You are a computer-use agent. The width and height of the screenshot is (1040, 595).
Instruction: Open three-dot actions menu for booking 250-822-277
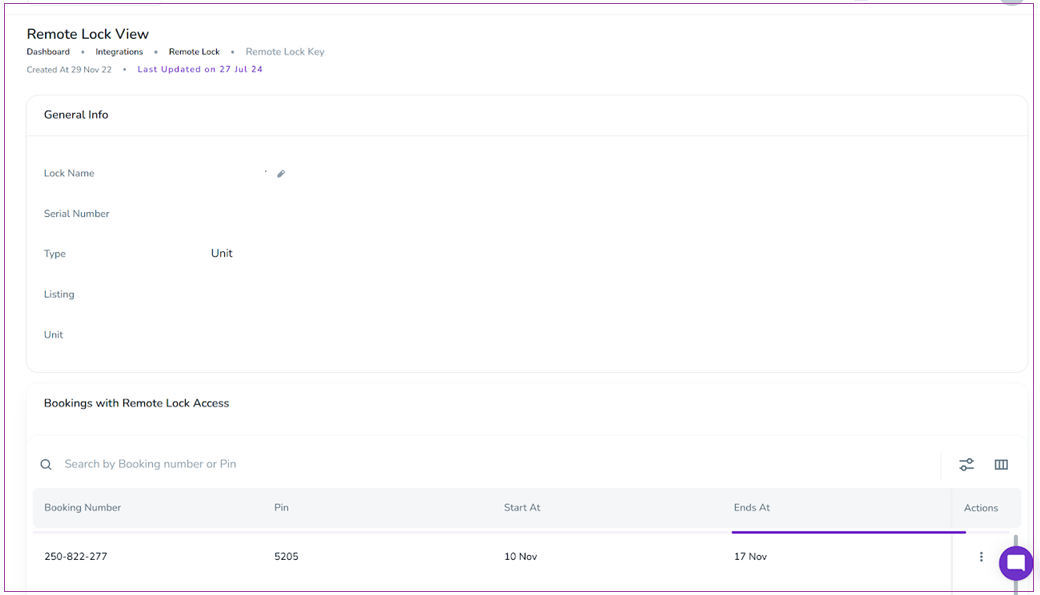(x=981, y=557)
